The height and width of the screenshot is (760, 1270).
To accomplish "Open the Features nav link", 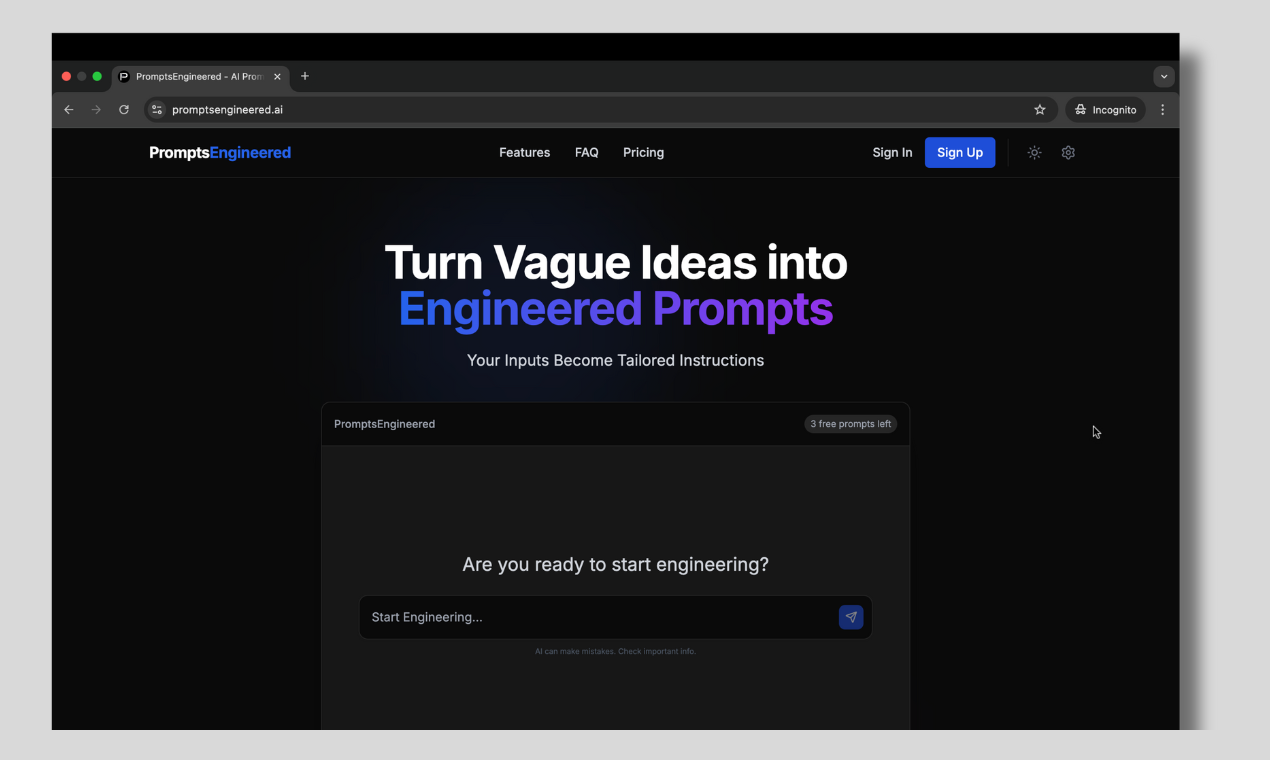I will pyautogui.click(x=525, y=153).
